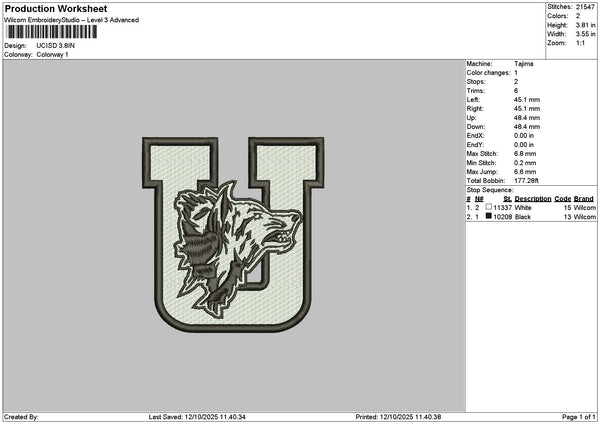This screenshot has width=600, height=424.
Task: Click the Left value '45.1 mm'
Action: point(527,100)
